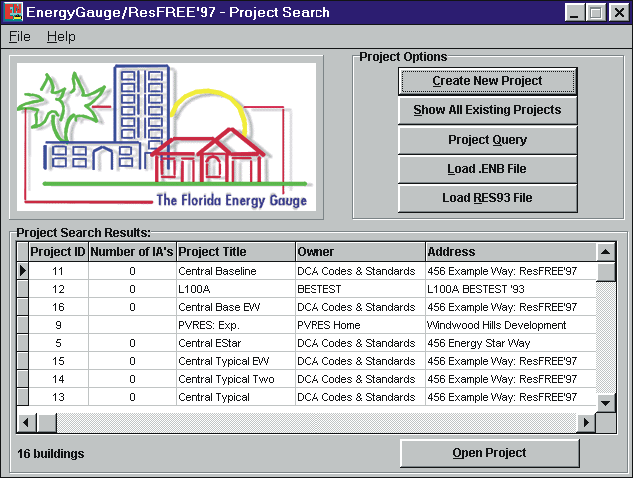The height and width of the screenshot is (478, 633).
Task: Minimize the Project Search window
Action: point(574,12)
